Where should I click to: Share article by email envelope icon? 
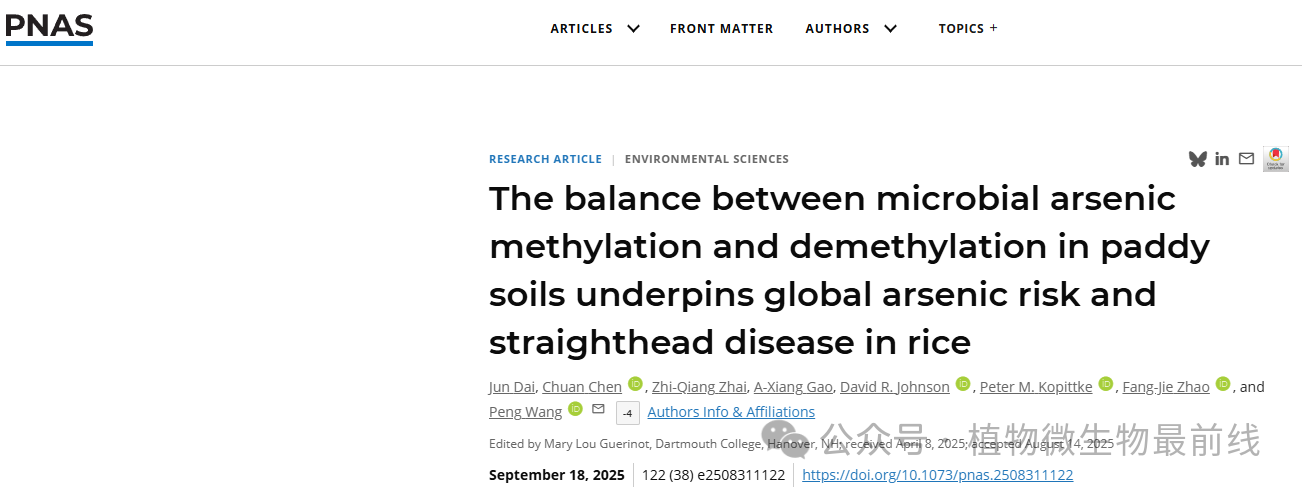click(1246, 159)
